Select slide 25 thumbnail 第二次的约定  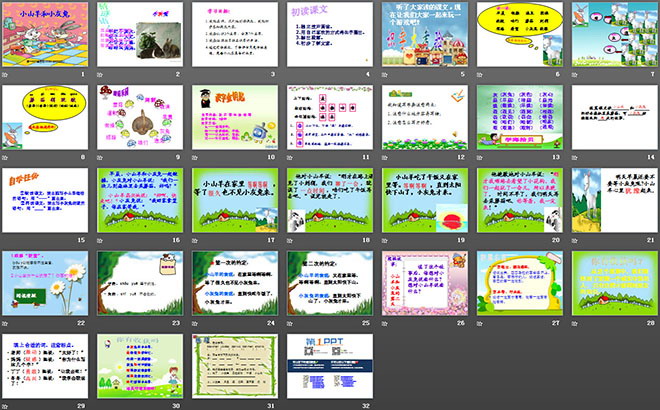click(330, 283)
